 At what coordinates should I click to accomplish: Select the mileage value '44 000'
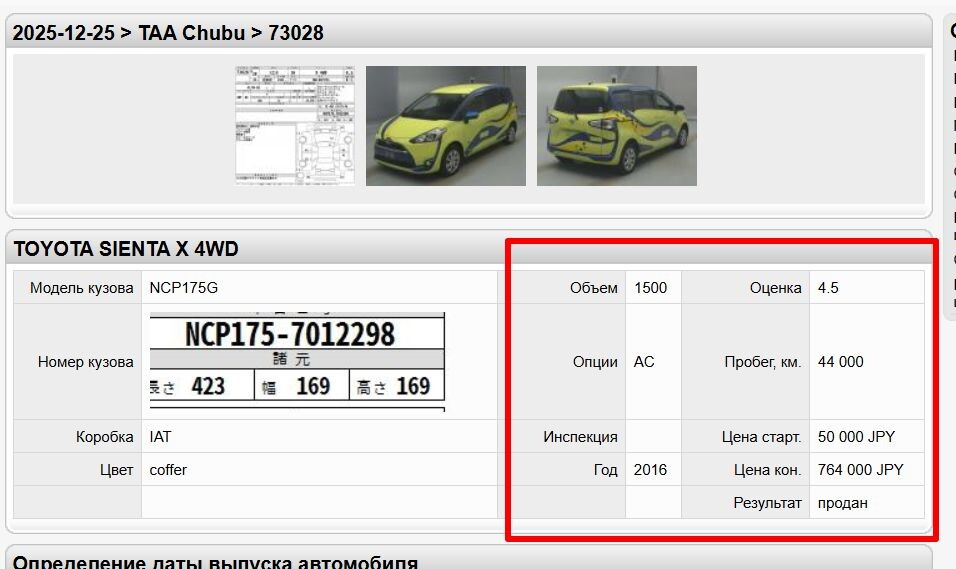pos(841,362)
